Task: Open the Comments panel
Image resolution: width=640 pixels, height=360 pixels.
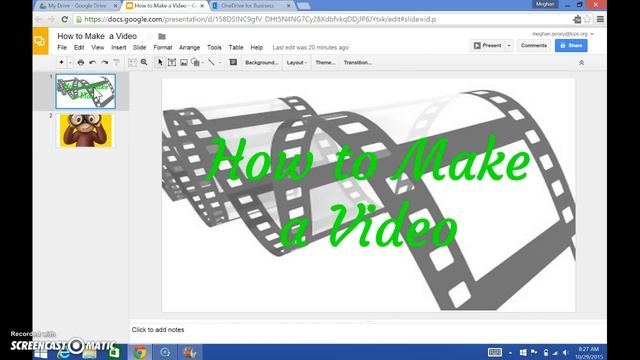Action: click(534, 45)
